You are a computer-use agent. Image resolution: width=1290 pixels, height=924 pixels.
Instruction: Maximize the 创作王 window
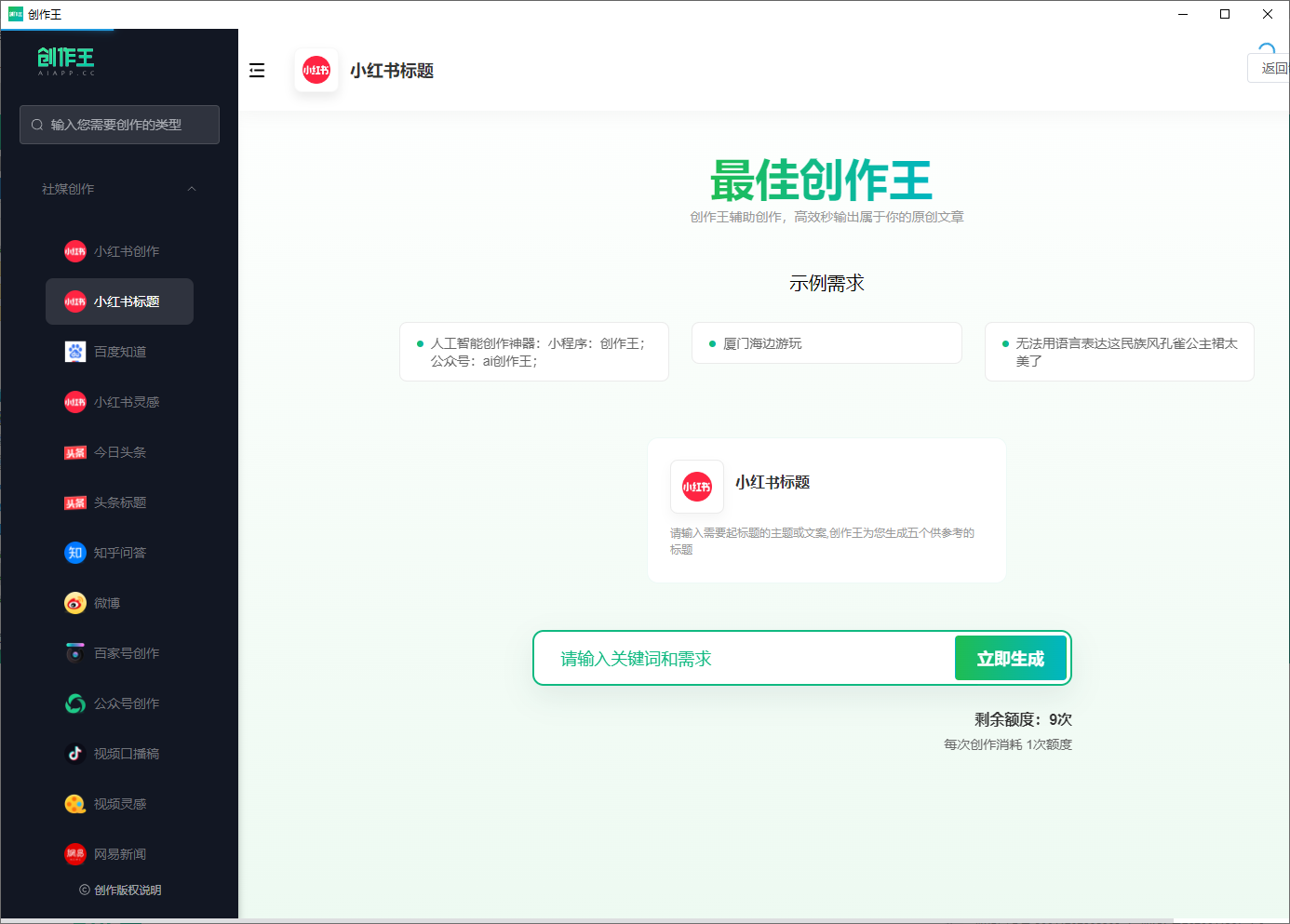coord(1225,14)
